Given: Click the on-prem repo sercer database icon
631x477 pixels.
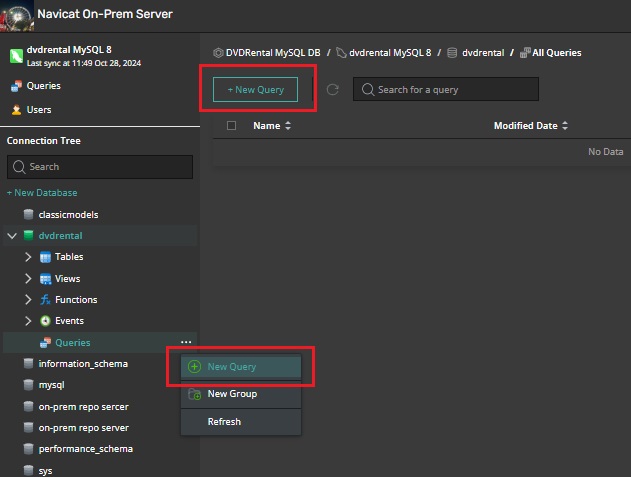Looking at the screenshot, I should pyautogui.click(x=28, y=407).
